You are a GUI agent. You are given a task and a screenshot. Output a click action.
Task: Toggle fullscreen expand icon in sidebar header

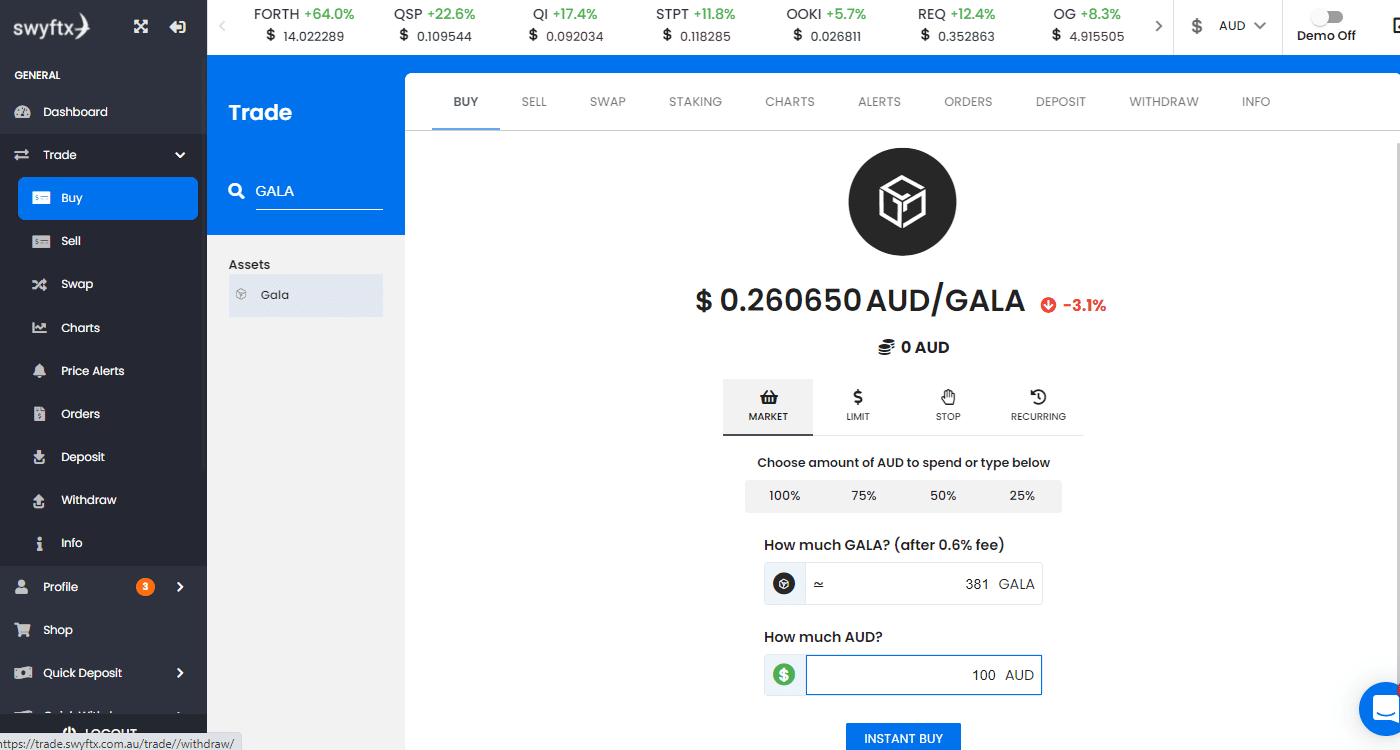(141, 27)
